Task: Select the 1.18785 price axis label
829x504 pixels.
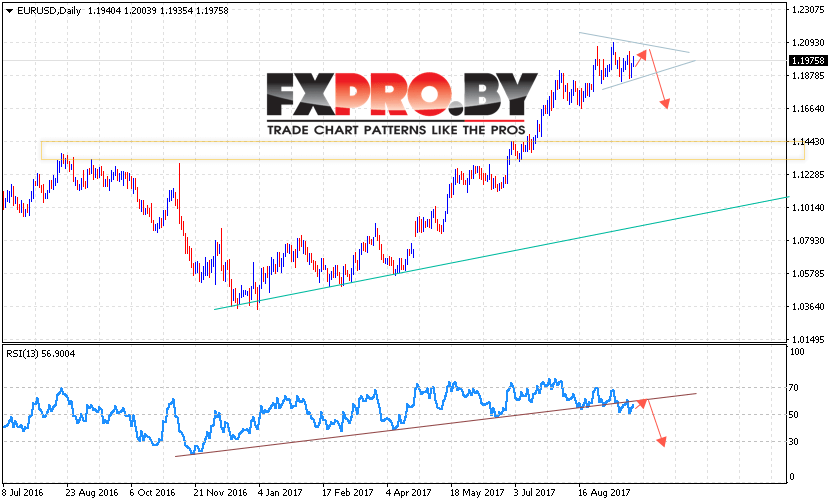Action: click(808, 76)
